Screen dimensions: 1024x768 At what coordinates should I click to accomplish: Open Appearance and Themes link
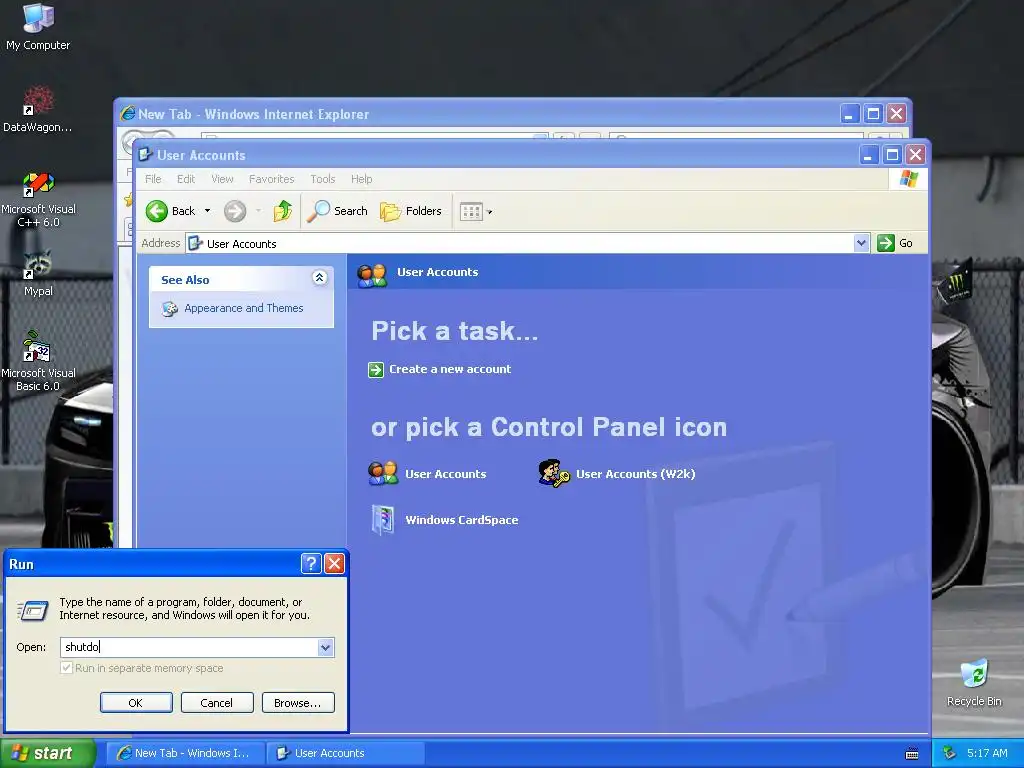243,308
